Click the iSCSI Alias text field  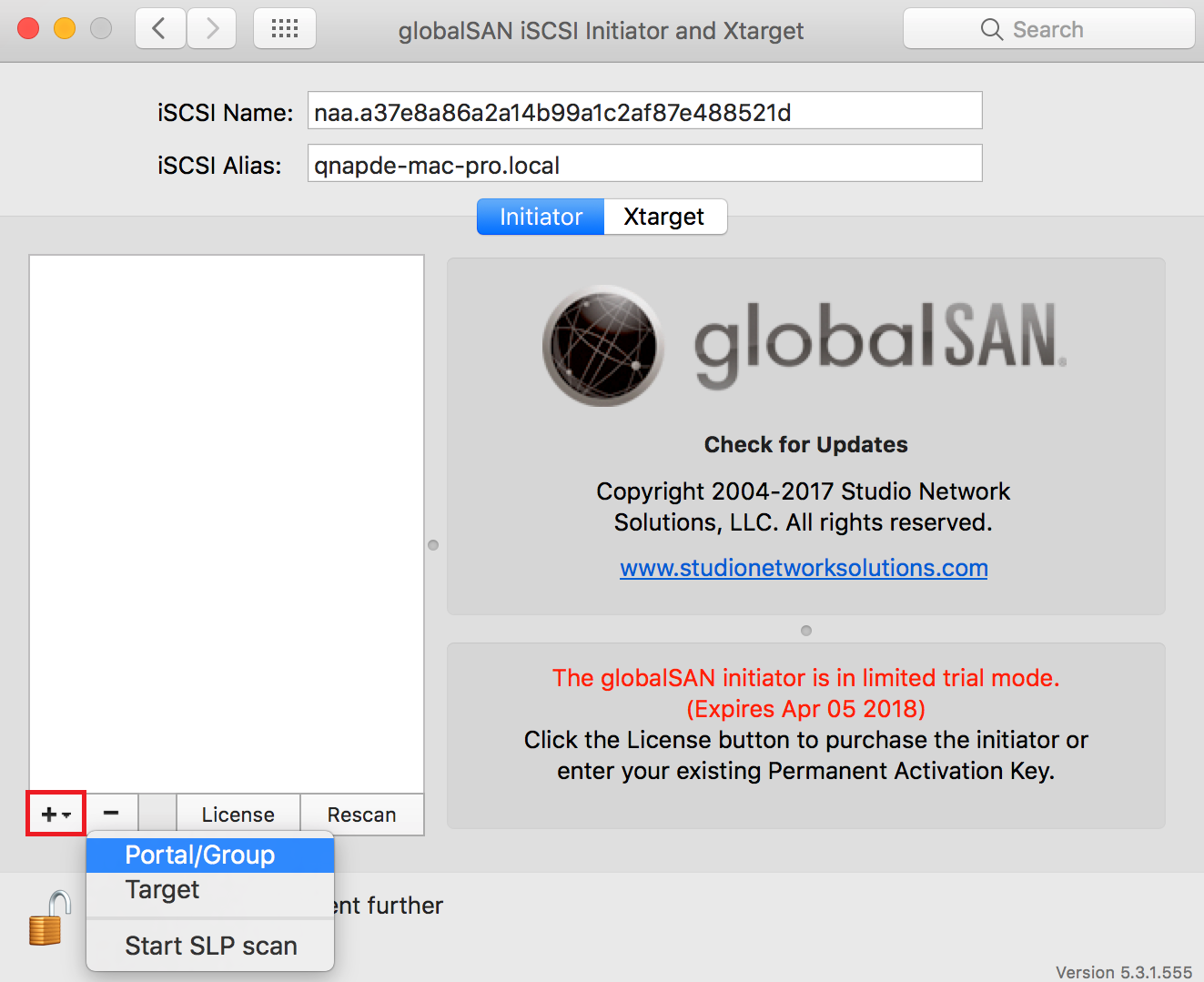[644, 164]
